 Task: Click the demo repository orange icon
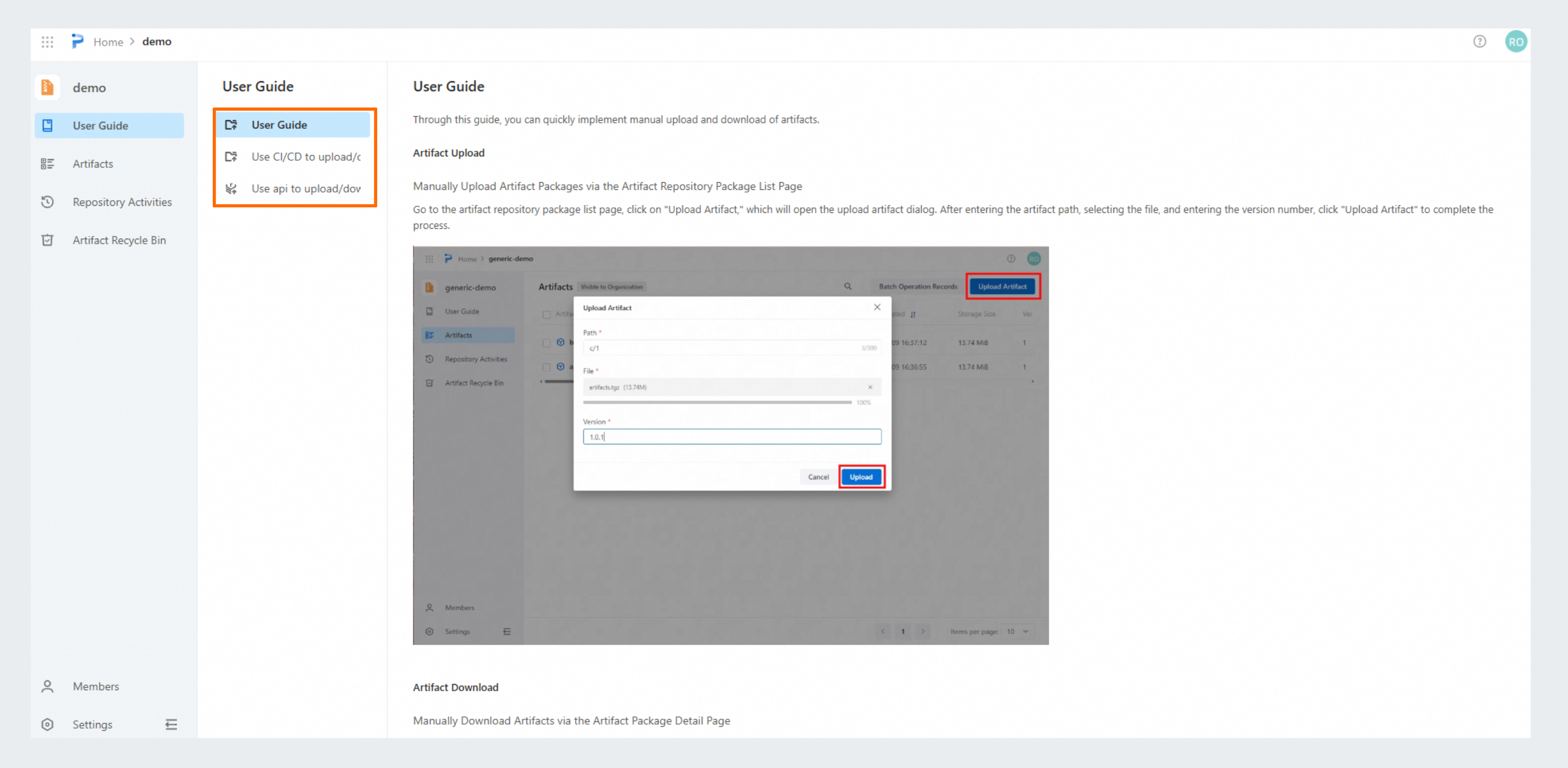(48, 88)
